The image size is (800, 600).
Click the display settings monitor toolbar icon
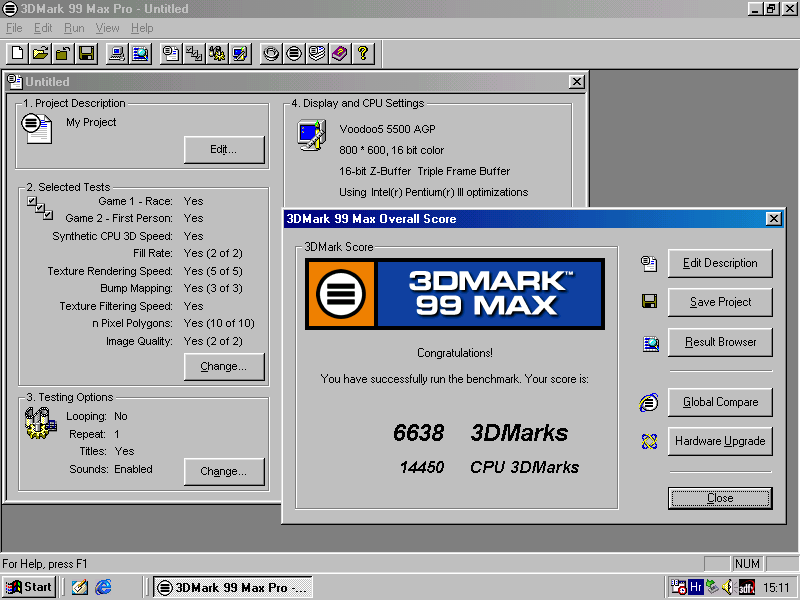[x=240, y=53]
